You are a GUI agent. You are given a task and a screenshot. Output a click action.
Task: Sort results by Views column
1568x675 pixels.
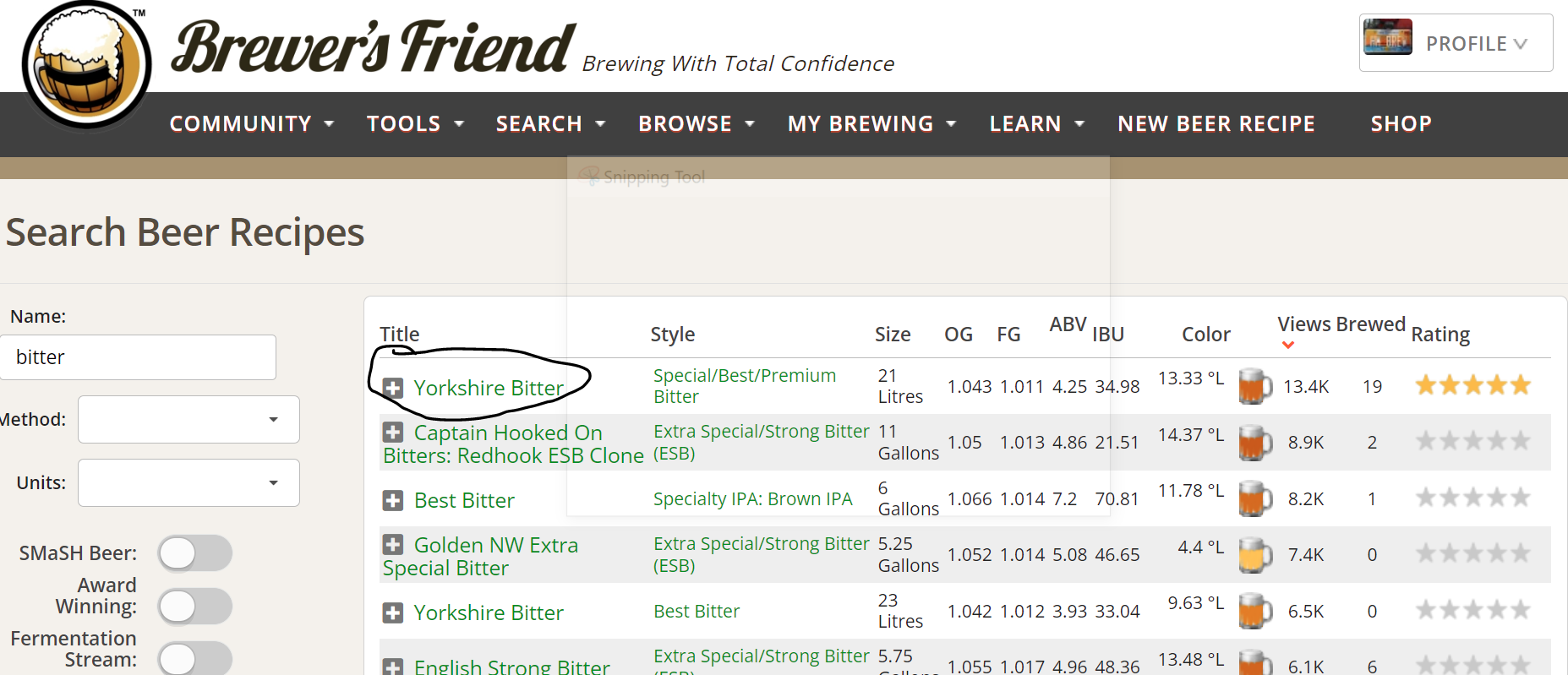1304,324
